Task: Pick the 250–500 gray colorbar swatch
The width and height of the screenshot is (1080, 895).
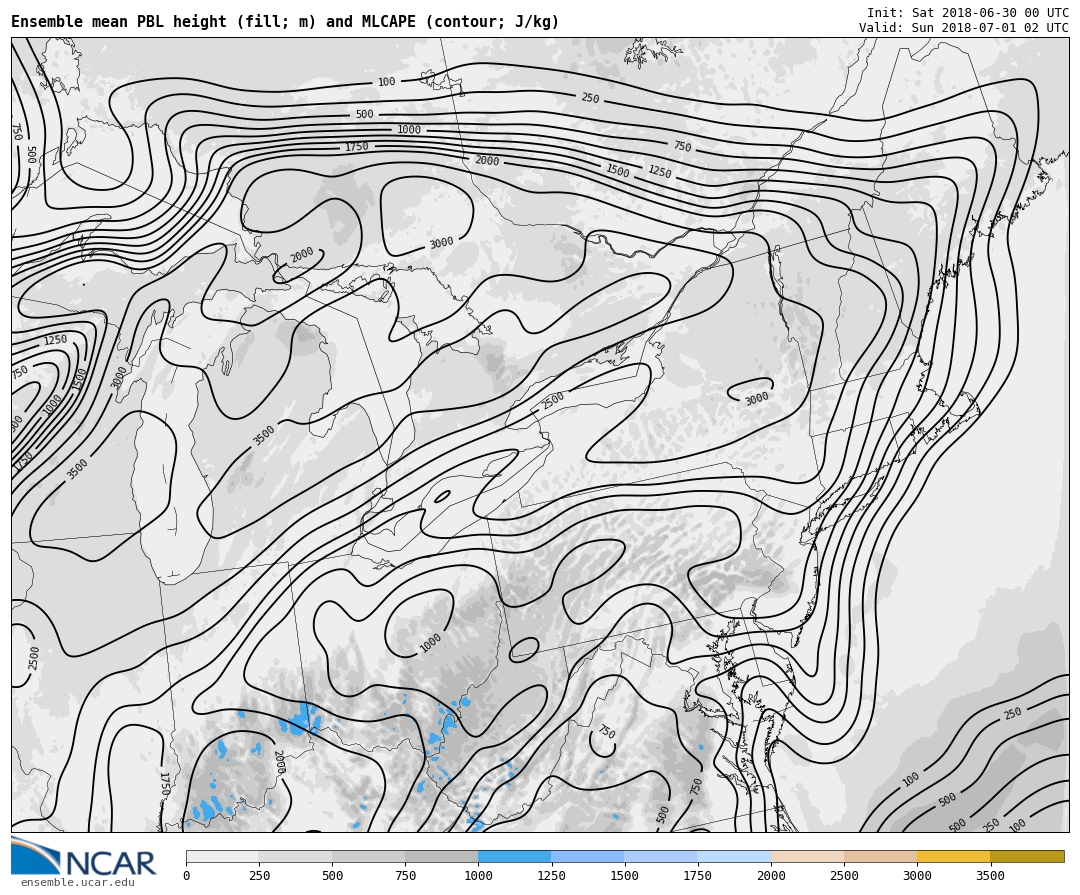Action: click(x=295, y=856)
